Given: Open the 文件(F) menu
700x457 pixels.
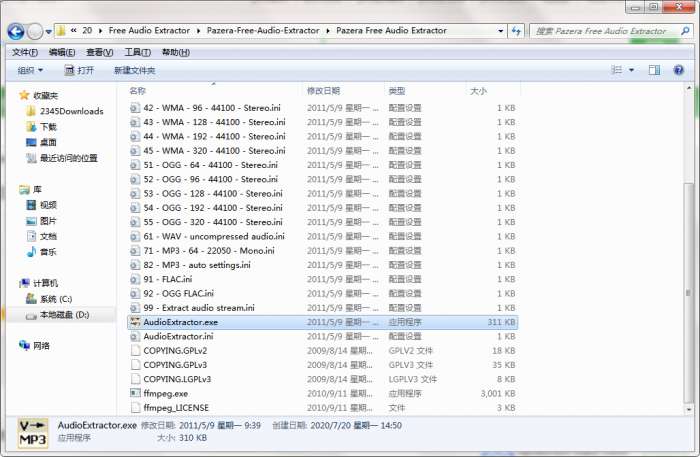Looking at the screenshot, I should pos(25,52).
